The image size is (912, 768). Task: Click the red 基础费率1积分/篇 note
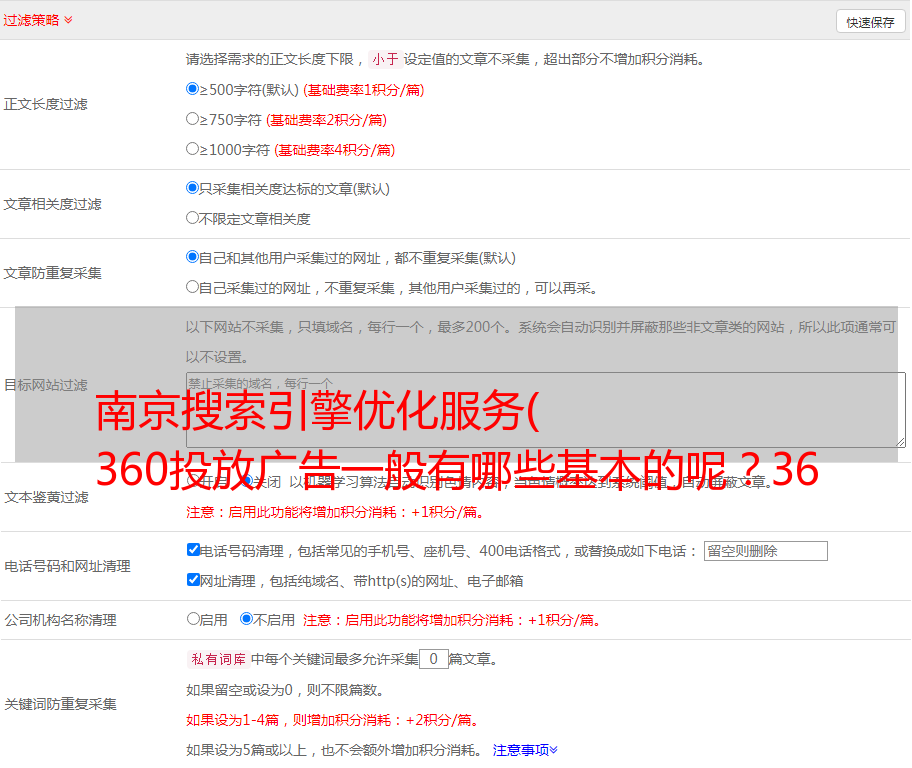click(364, 90)
